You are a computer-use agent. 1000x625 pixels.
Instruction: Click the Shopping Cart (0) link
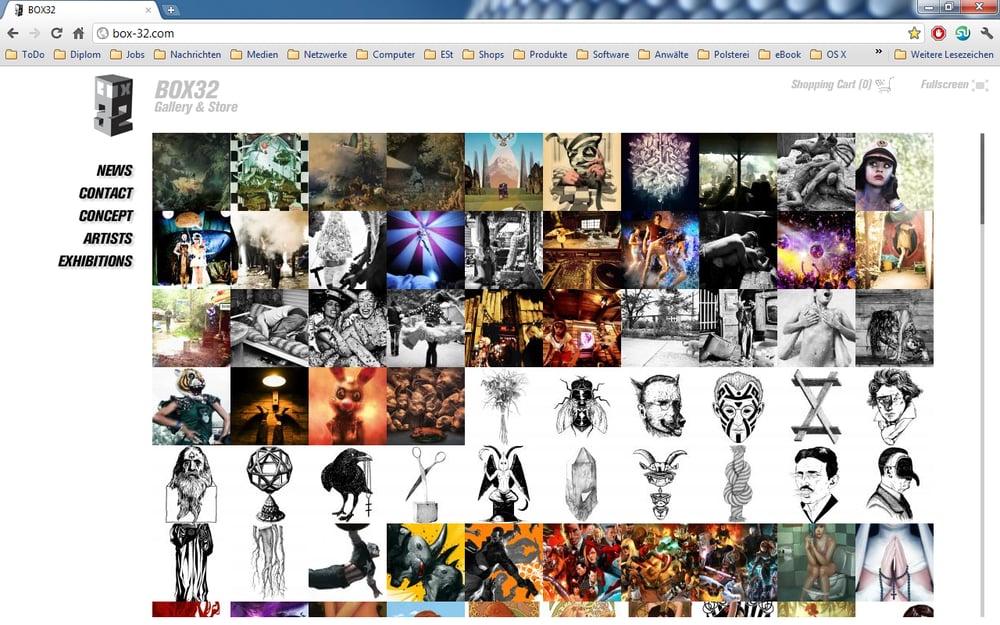coord(831,84)
